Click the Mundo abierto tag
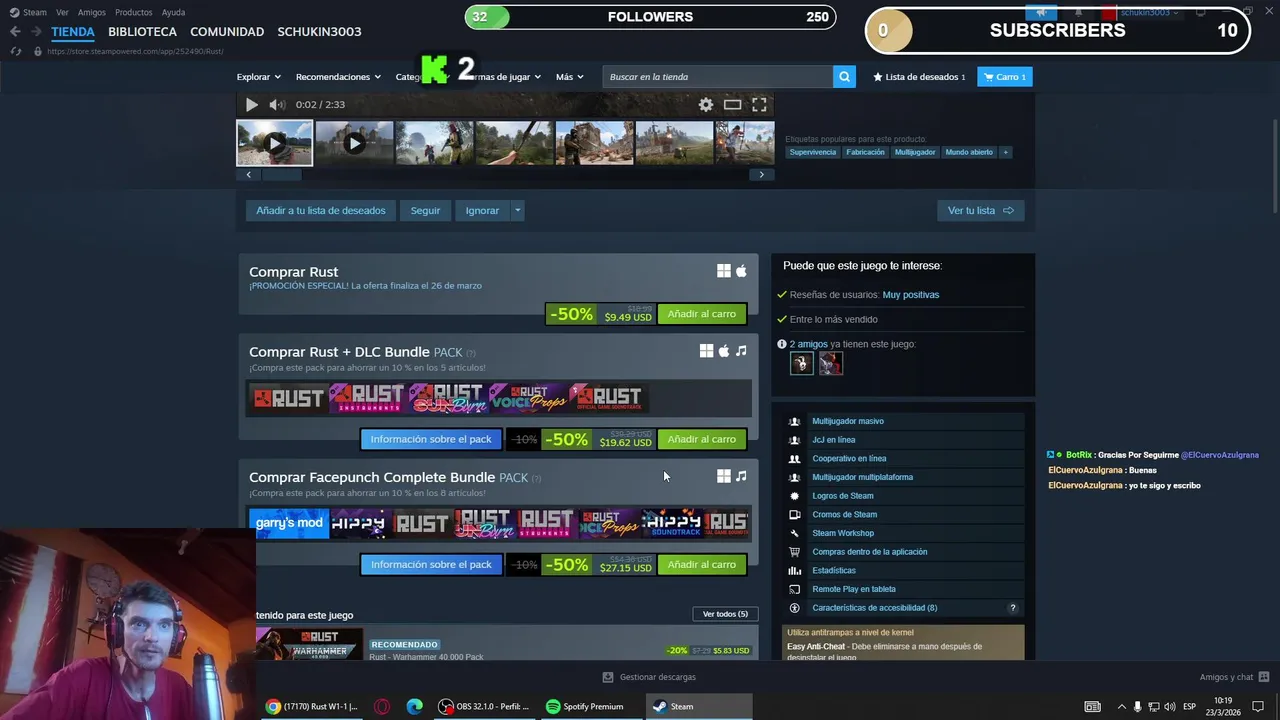Viewport: 1280px width, 720px height. point(969,152)
